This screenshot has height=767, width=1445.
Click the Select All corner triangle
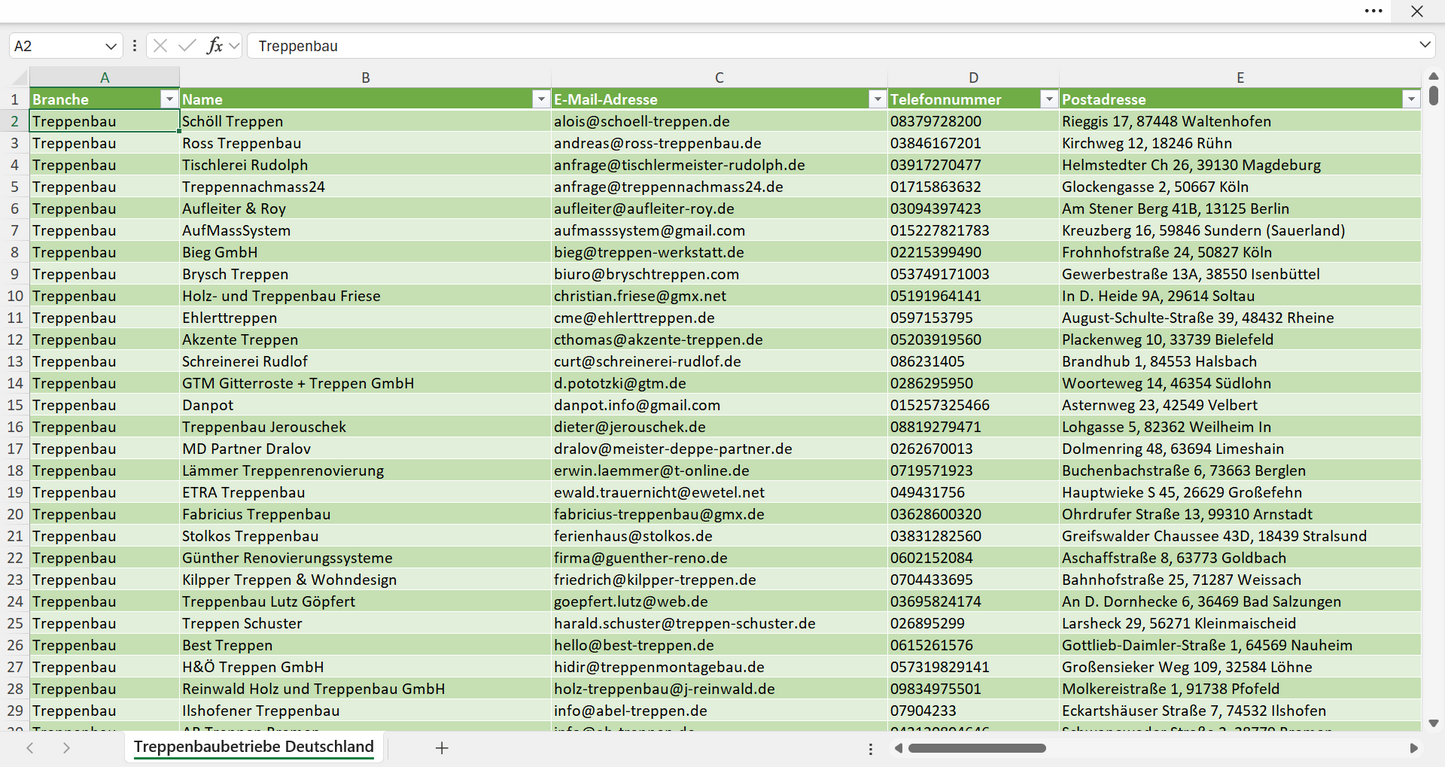coord(19,78)
